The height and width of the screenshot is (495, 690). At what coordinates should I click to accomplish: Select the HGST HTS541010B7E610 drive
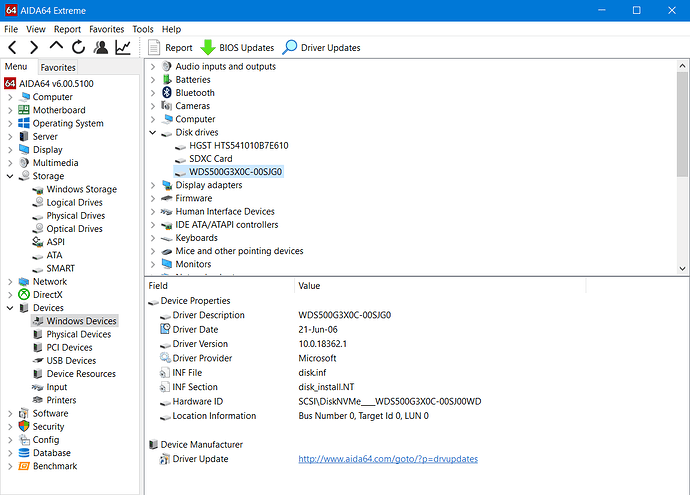pyautogui.click(x=239, y=146)
